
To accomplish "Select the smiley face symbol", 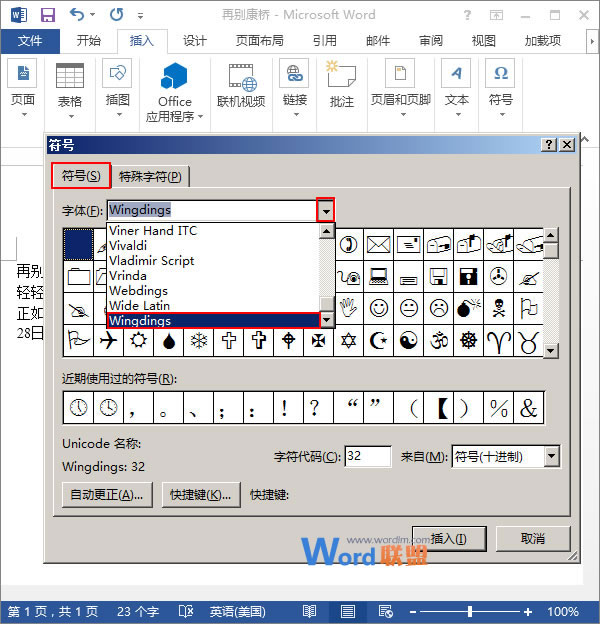I will [x=378, y=308].
